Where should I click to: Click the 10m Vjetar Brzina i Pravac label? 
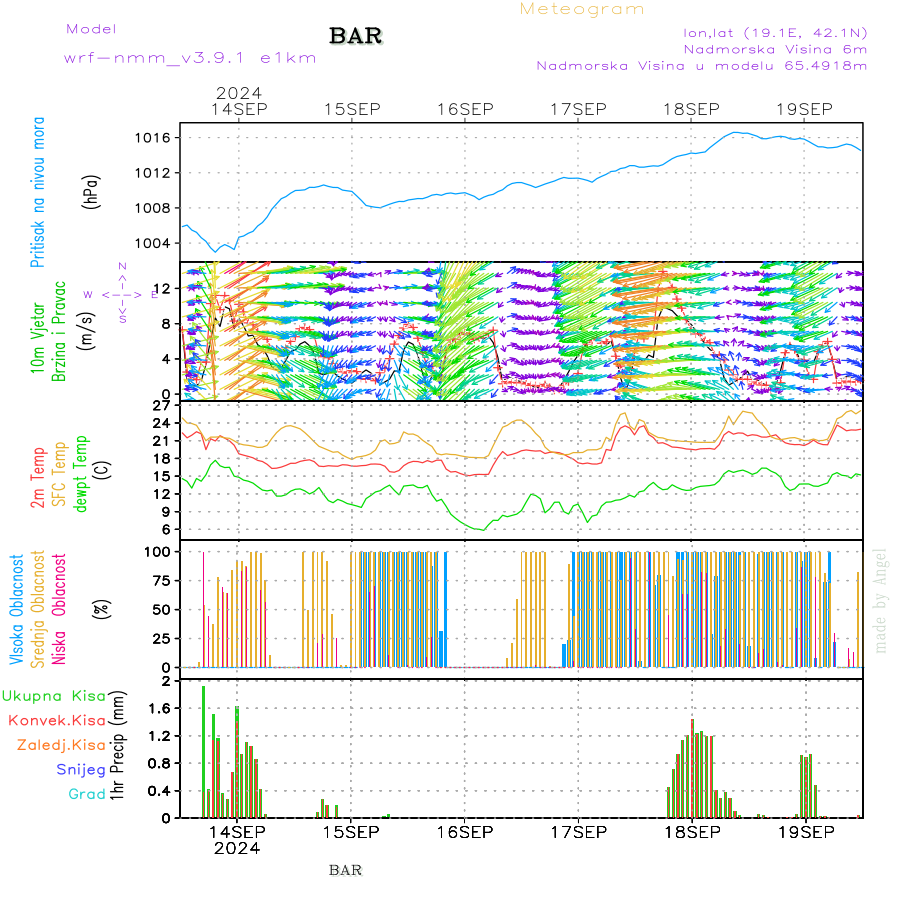(x=48, y=332)
